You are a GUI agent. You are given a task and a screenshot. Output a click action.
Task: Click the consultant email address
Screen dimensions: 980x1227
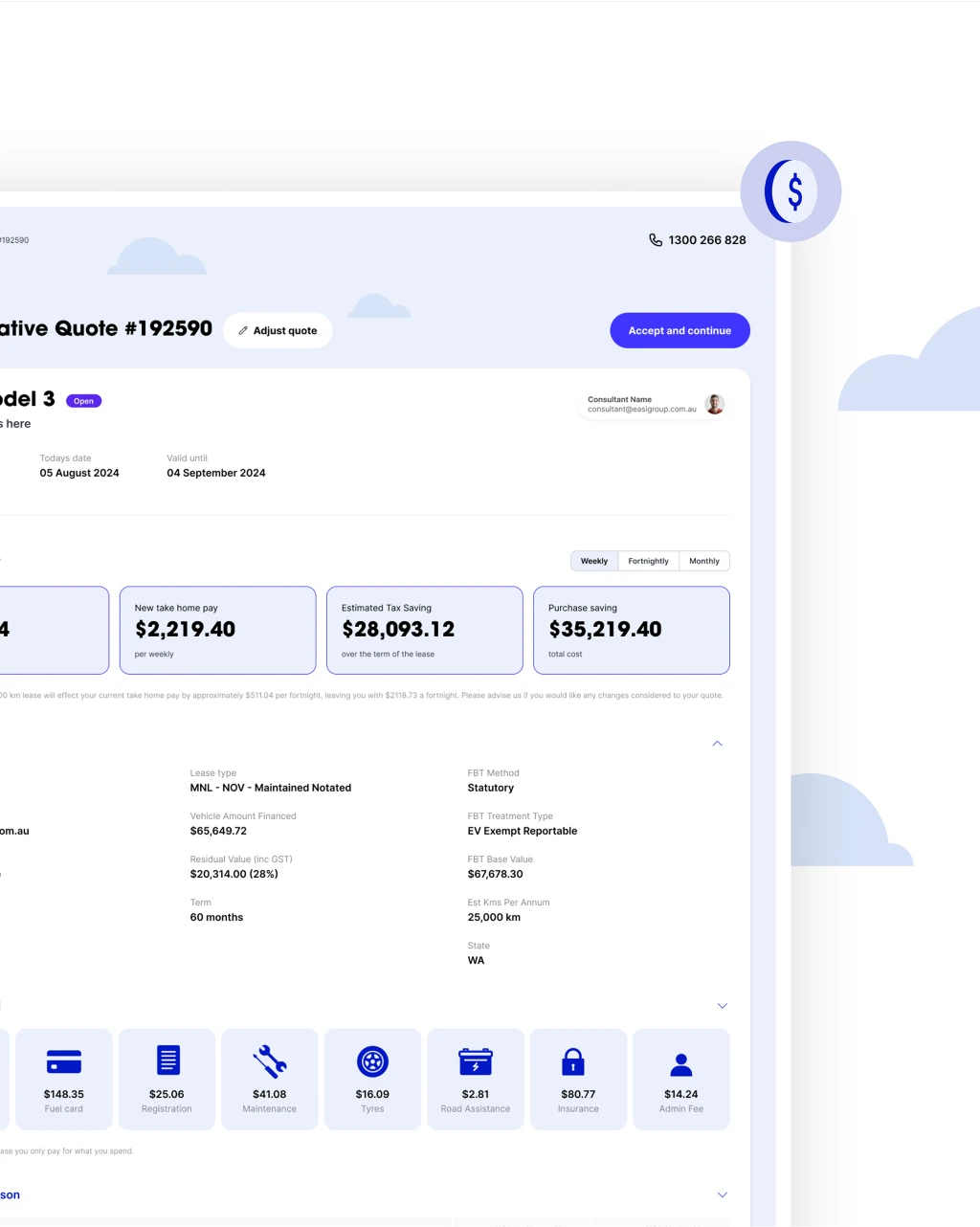[x=642, y=410]
